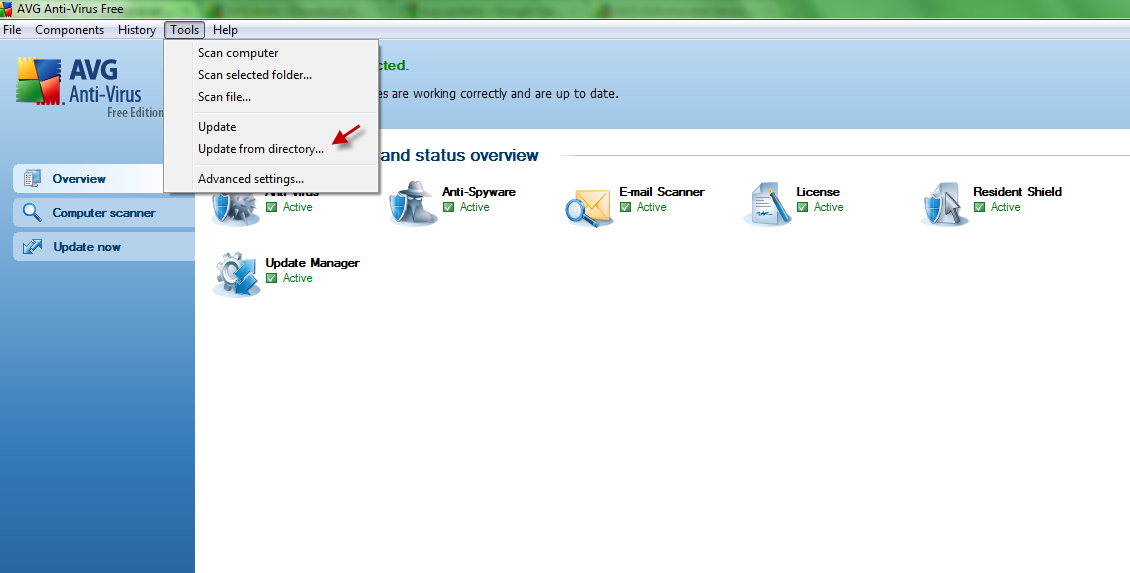Open the Resident Shield icon
This screenshot has width=1130, height=573.
click(944, 205)
